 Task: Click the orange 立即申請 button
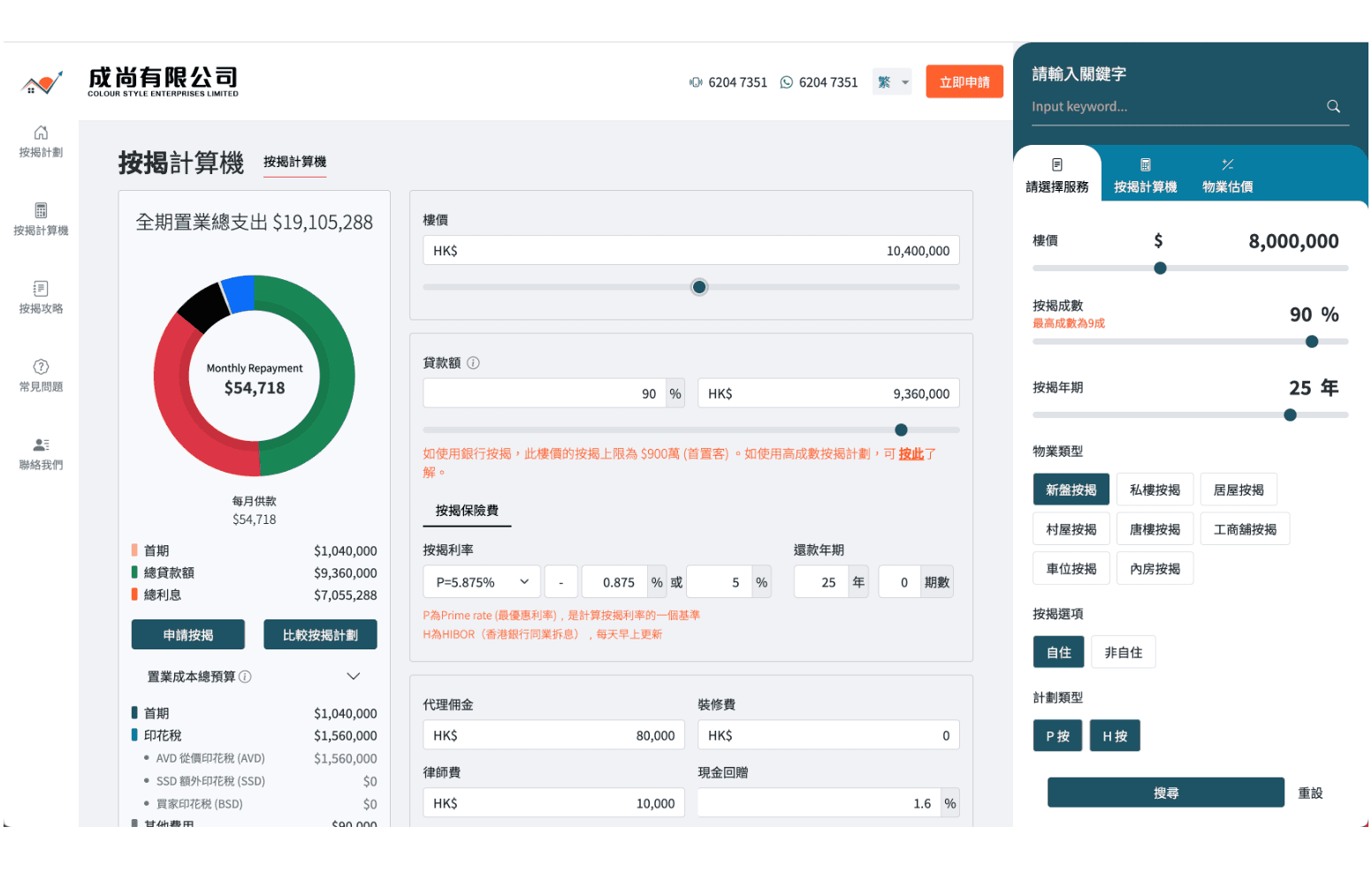[x=964, y=82]
